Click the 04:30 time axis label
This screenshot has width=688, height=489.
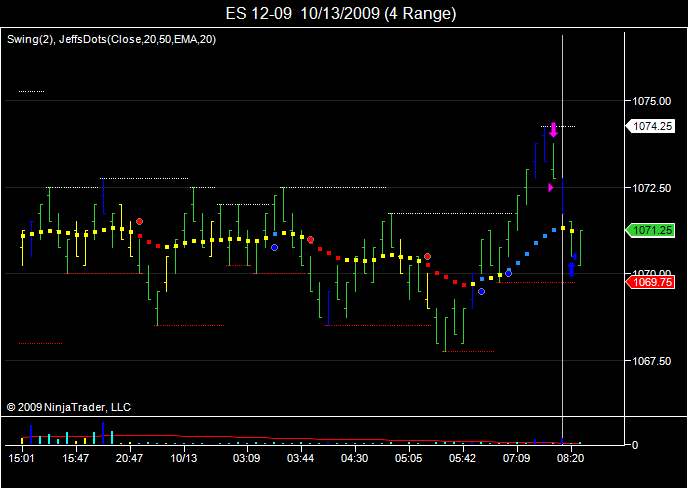click(355, 459)
